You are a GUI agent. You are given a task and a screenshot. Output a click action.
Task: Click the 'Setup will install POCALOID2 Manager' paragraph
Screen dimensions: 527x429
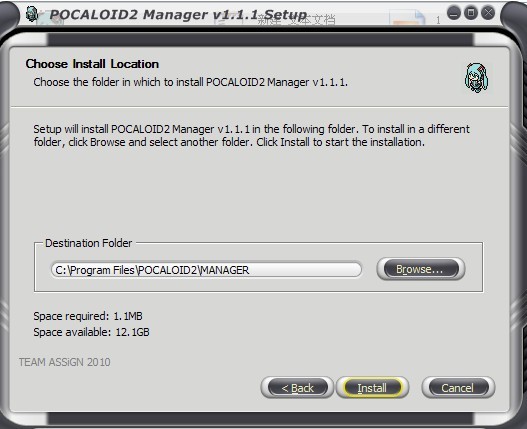click(x=251, y=135)
